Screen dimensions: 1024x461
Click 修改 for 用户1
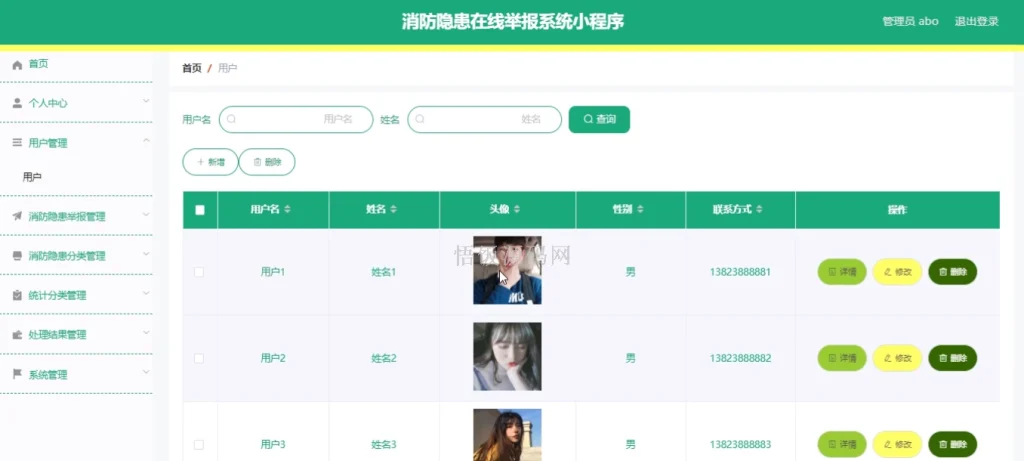tap(897, 272)
